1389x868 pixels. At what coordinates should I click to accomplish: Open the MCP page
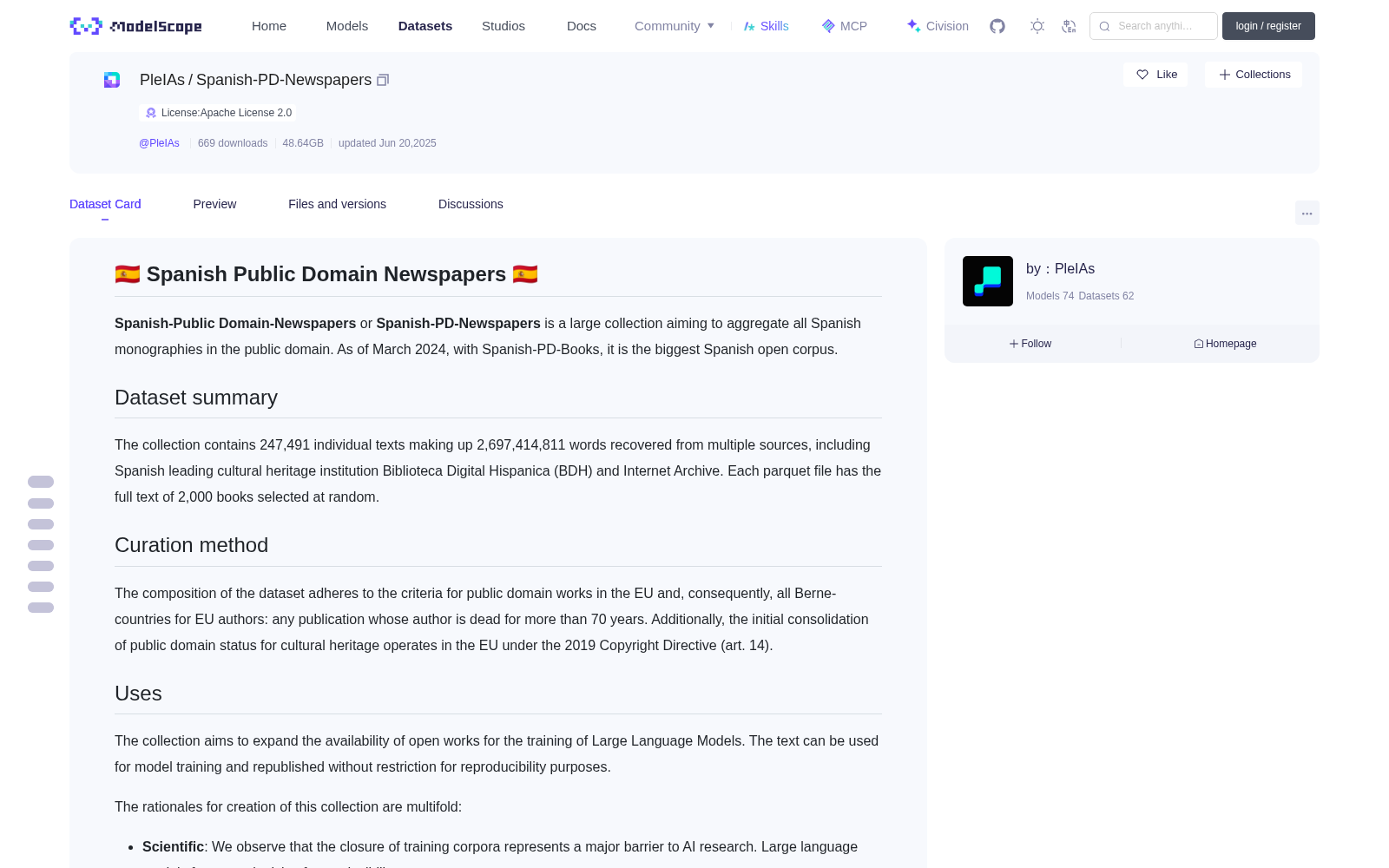pyautogui.click(x=845, y=26)
